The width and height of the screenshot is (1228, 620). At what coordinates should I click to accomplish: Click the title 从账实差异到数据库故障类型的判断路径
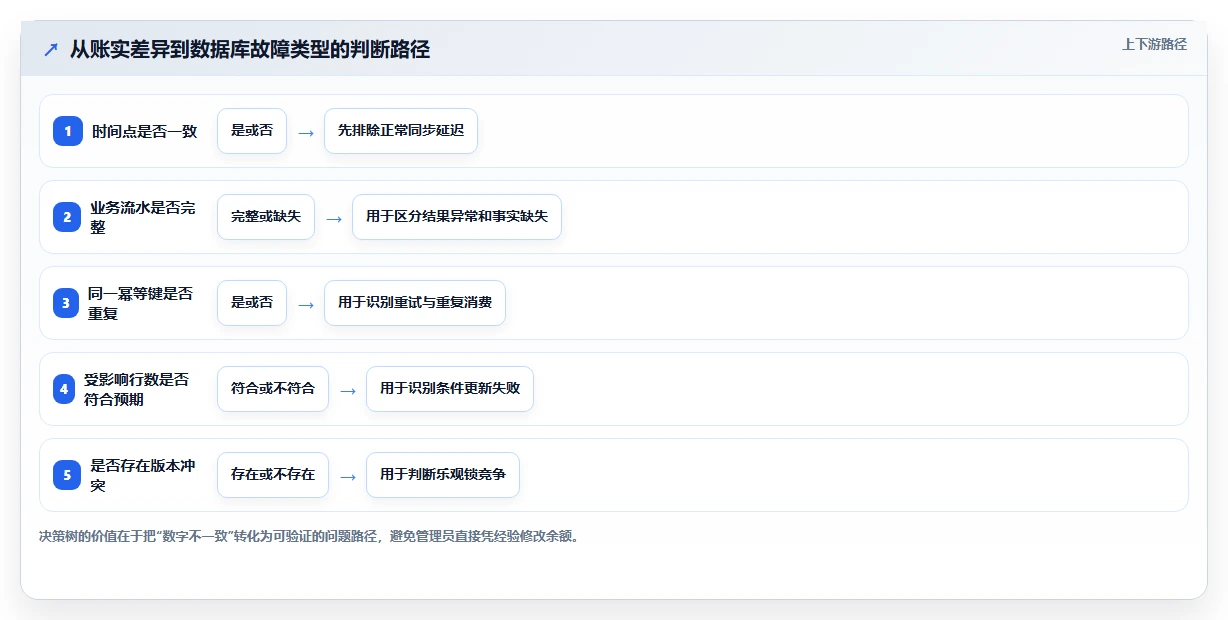tap(250, 50)
